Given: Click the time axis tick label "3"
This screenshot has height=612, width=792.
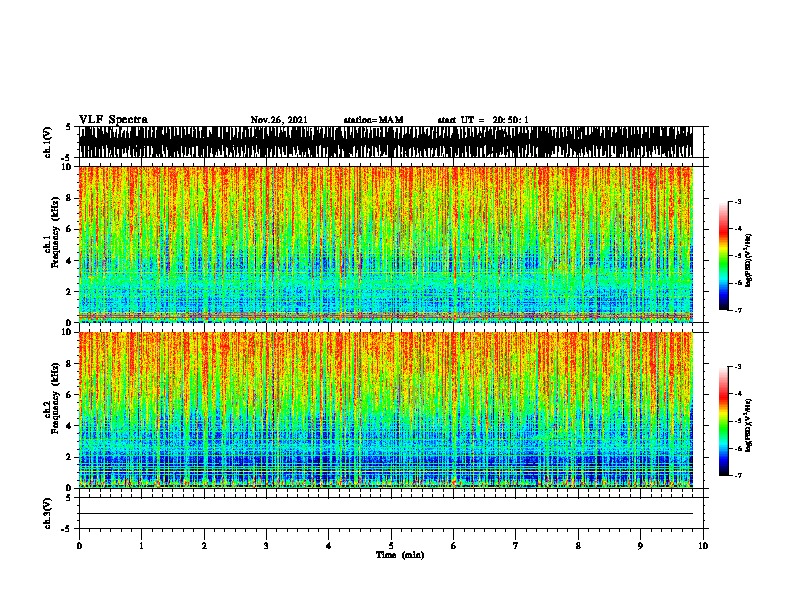Looking at the screenshot, I should tap(266, 546).
